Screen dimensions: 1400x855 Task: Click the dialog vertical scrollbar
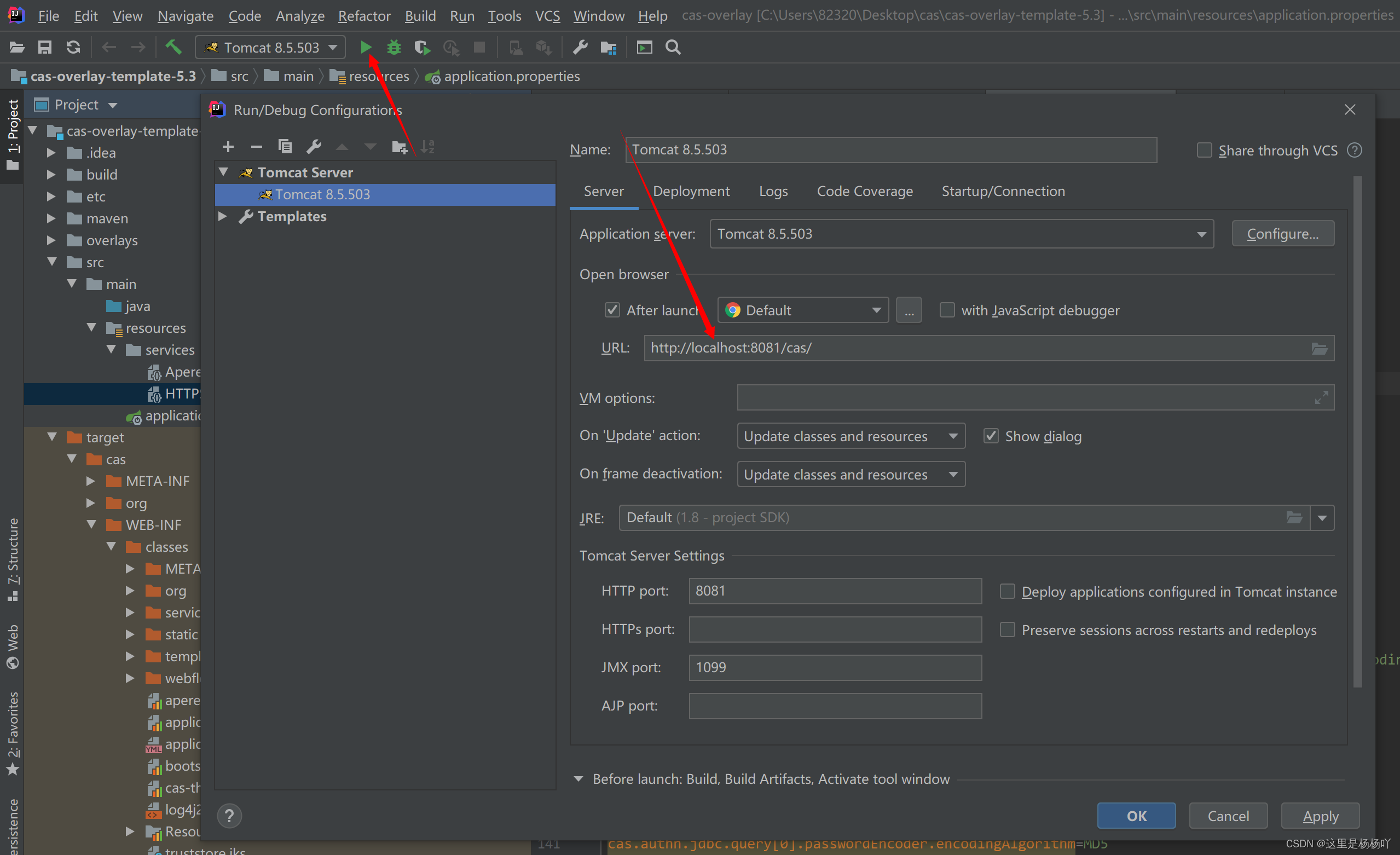[1357, 432]
